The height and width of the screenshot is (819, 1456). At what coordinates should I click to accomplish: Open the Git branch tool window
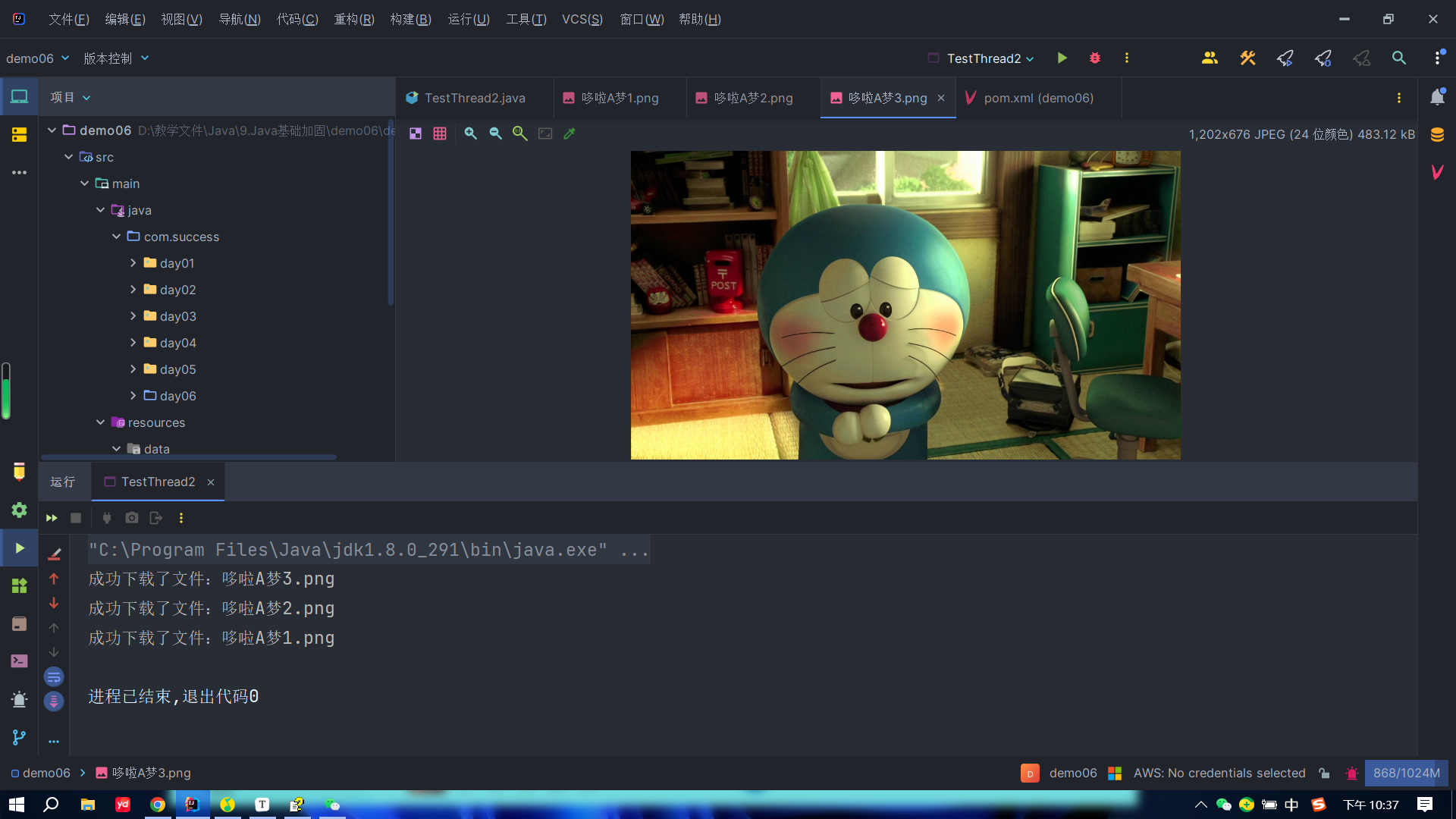(x=19, y=737)
